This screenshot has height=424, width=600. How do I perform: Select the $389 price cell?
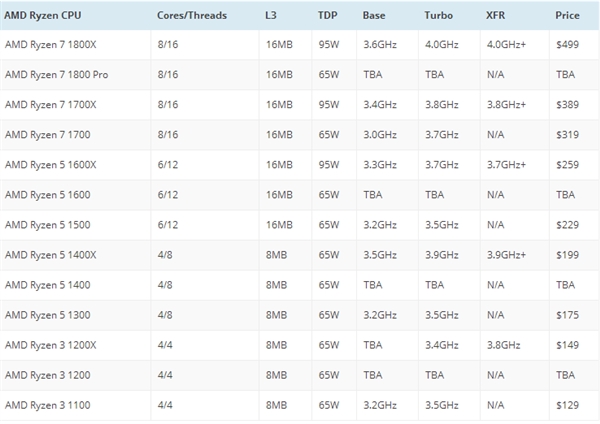point(566,105)
